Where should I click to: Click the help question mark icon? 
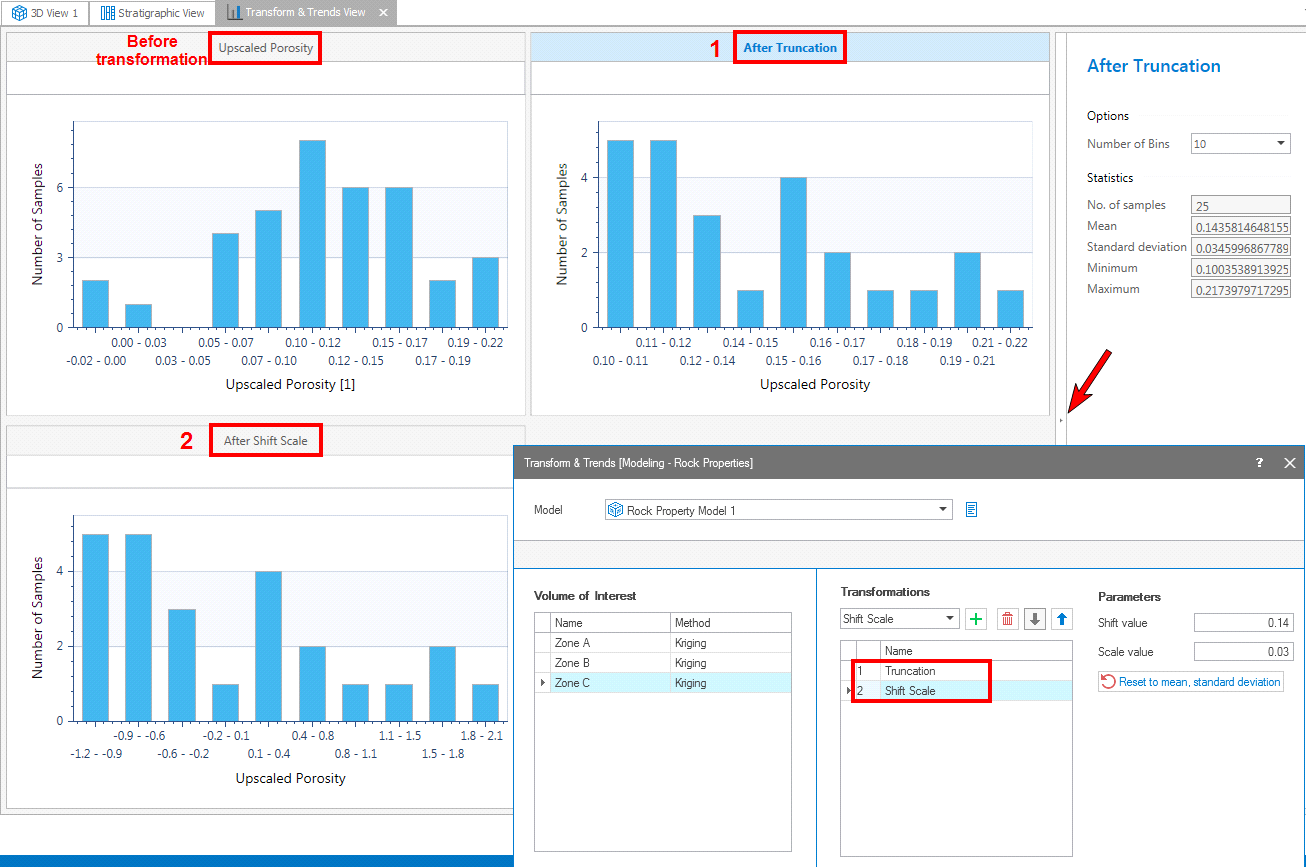(1259, 463)
